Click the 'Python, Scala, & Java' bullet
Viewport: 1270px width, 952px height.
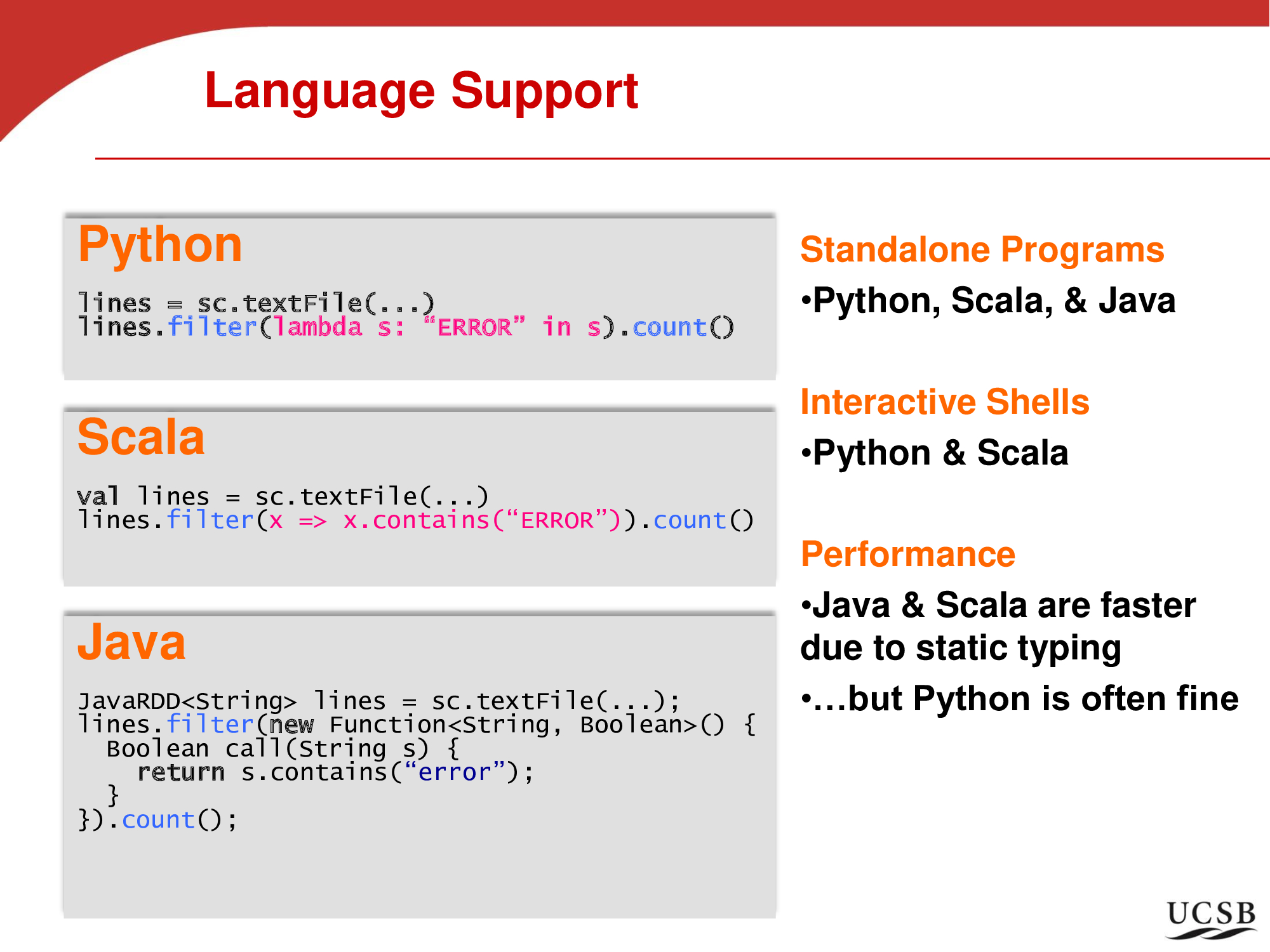click(x=993, y=301)
